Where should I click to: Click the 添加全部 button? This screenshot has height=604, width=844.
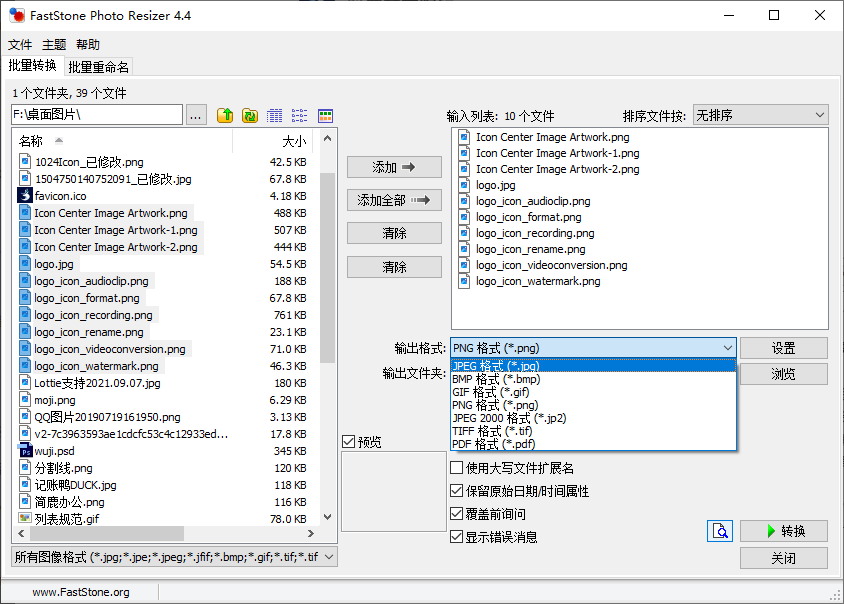click(394, 200)
